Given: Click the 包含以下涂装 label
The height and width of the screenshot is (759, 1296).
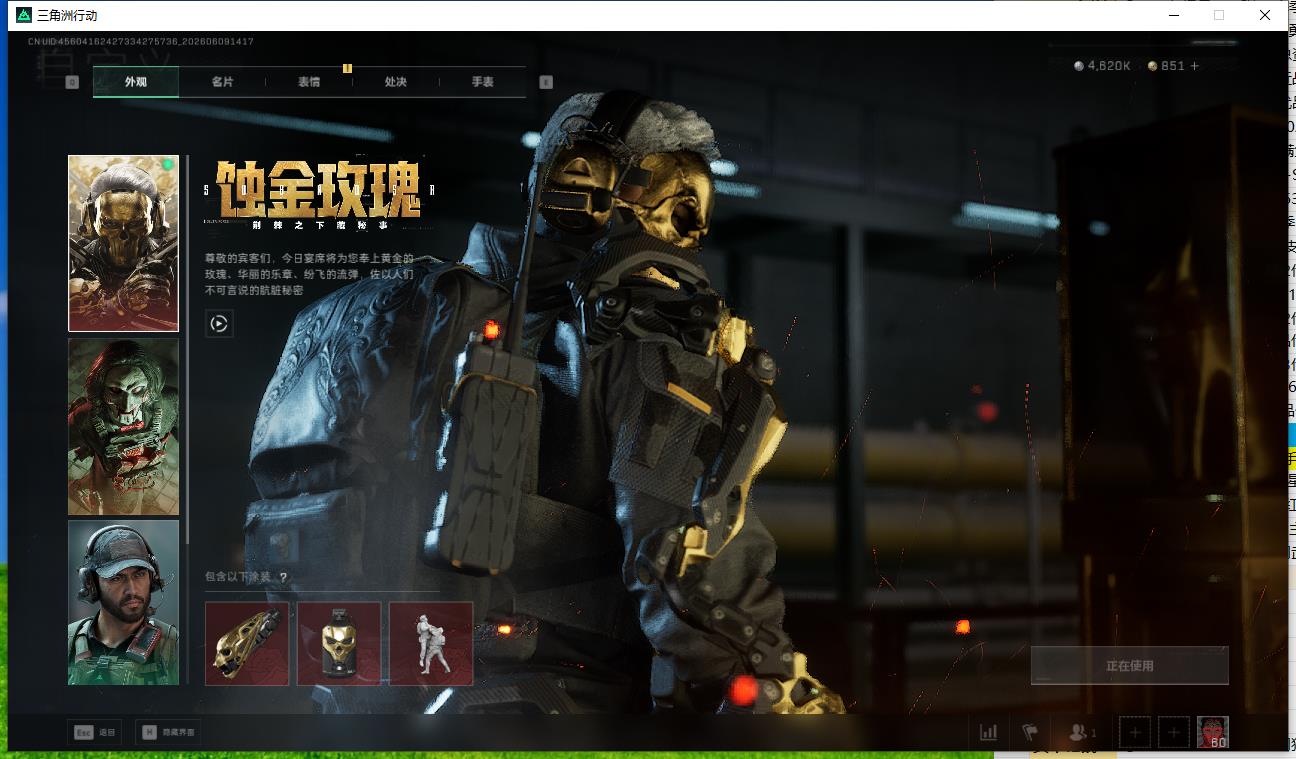Looking at the screenshot, I should coord(238,577).
